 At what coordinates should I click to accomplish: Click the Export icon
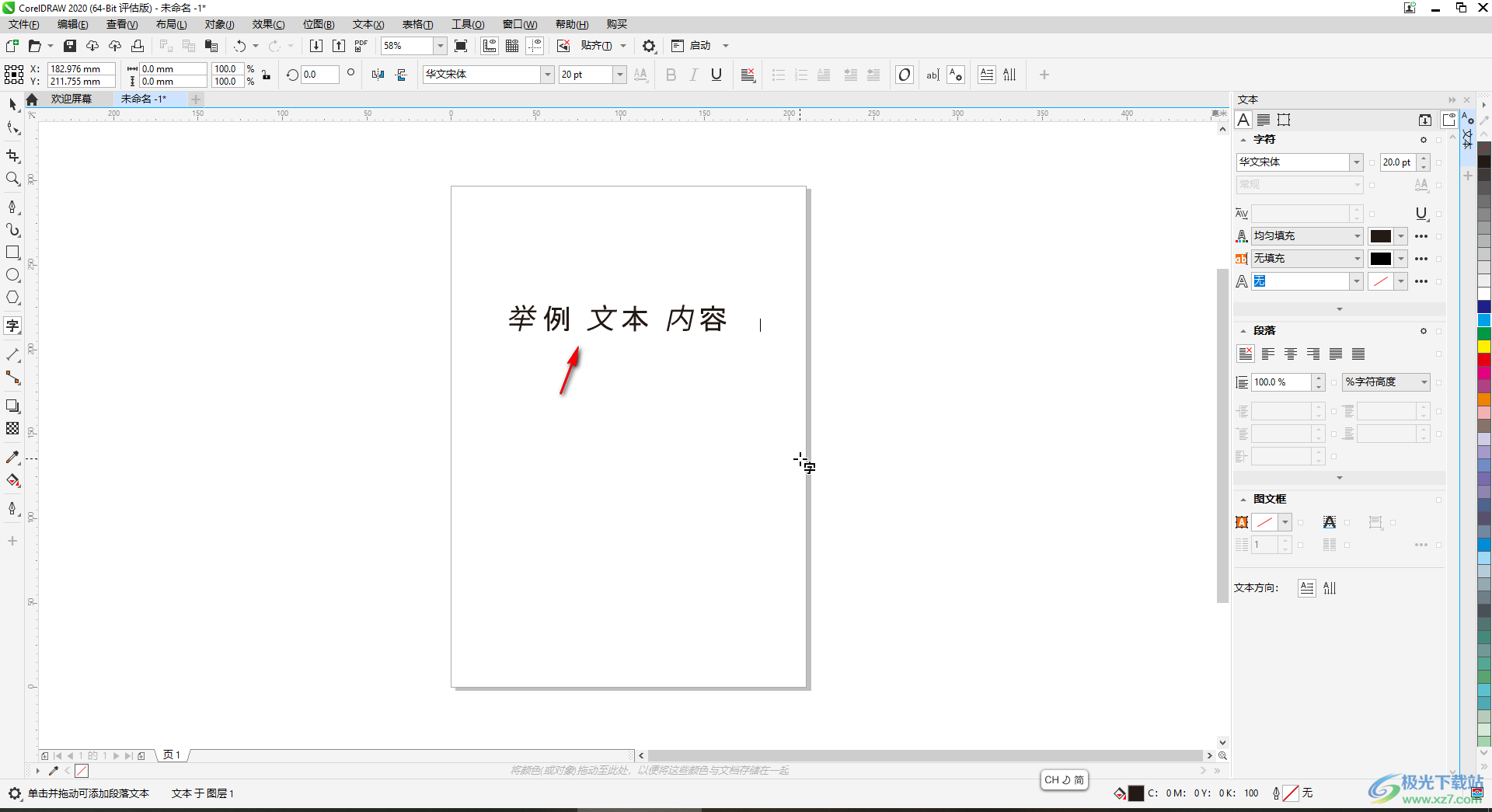(x=339, y=46)
